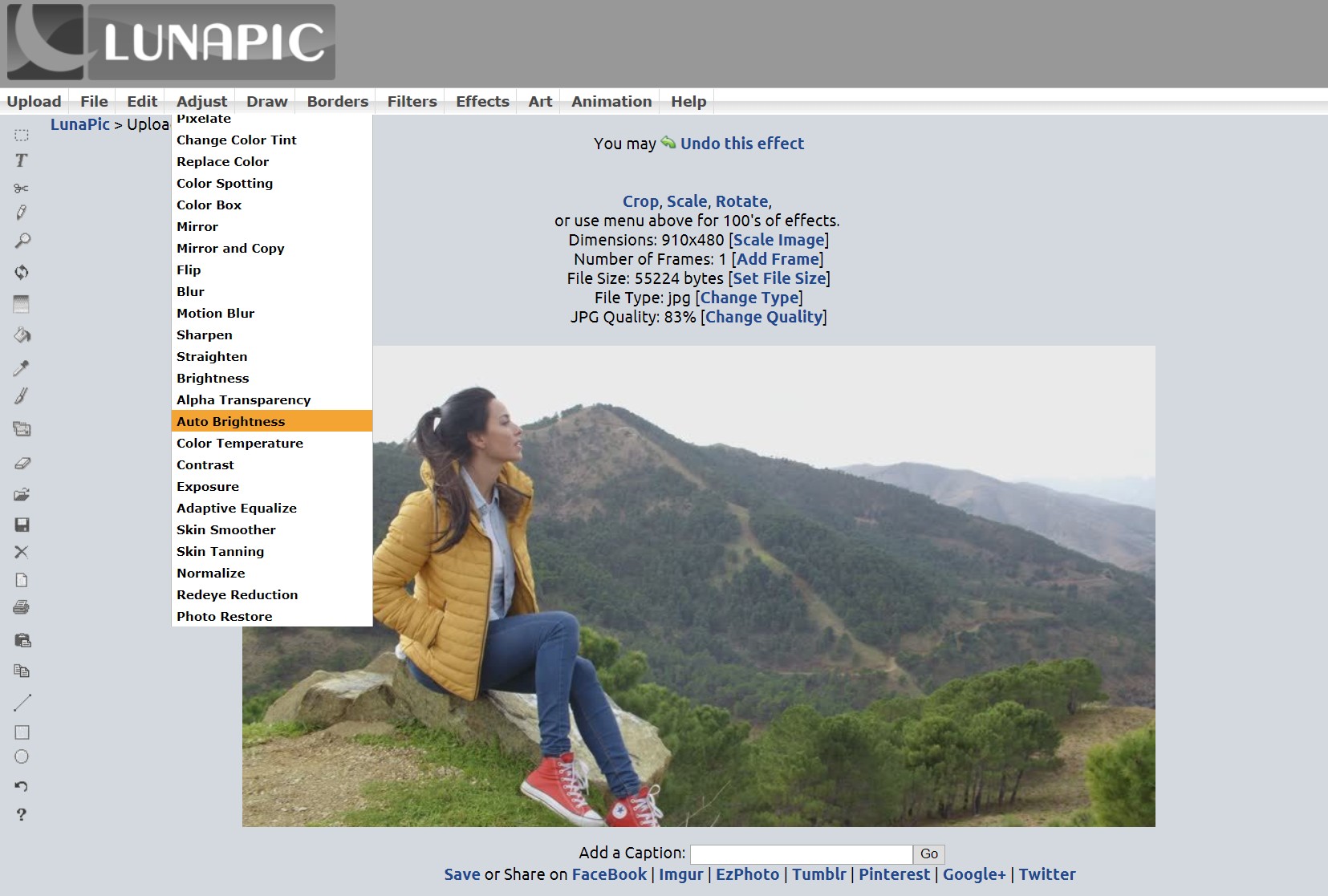
Task: Choose Auto Brightness from the Adjust menu
Action: (231, 421)
